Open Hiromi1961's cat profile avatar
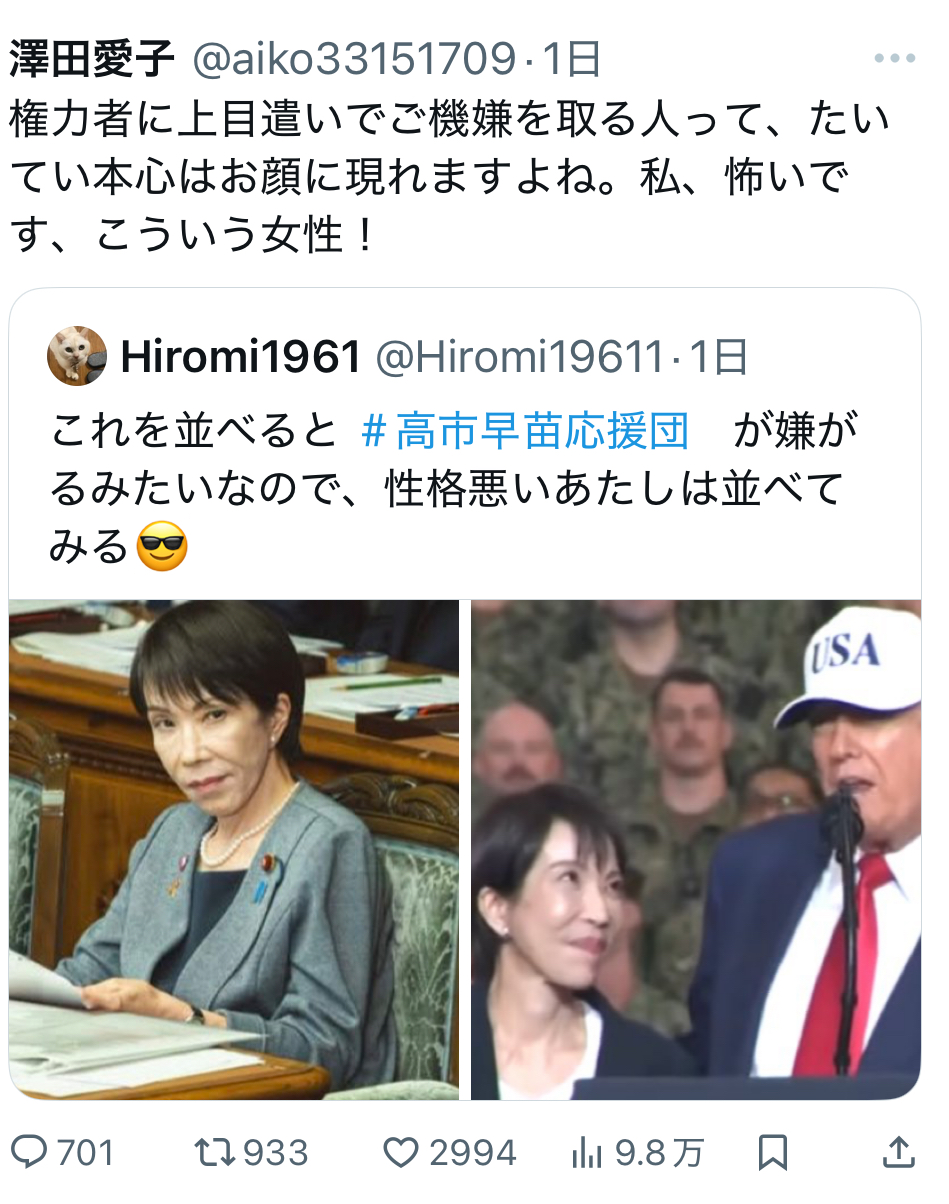This screenshot has height=1204, width=949. (x=77, y=356)
